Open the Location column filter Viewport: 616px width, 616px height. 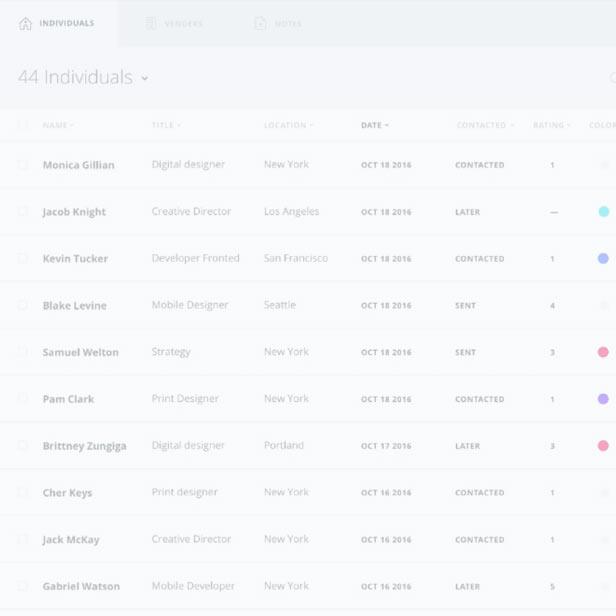pos(288,125)
